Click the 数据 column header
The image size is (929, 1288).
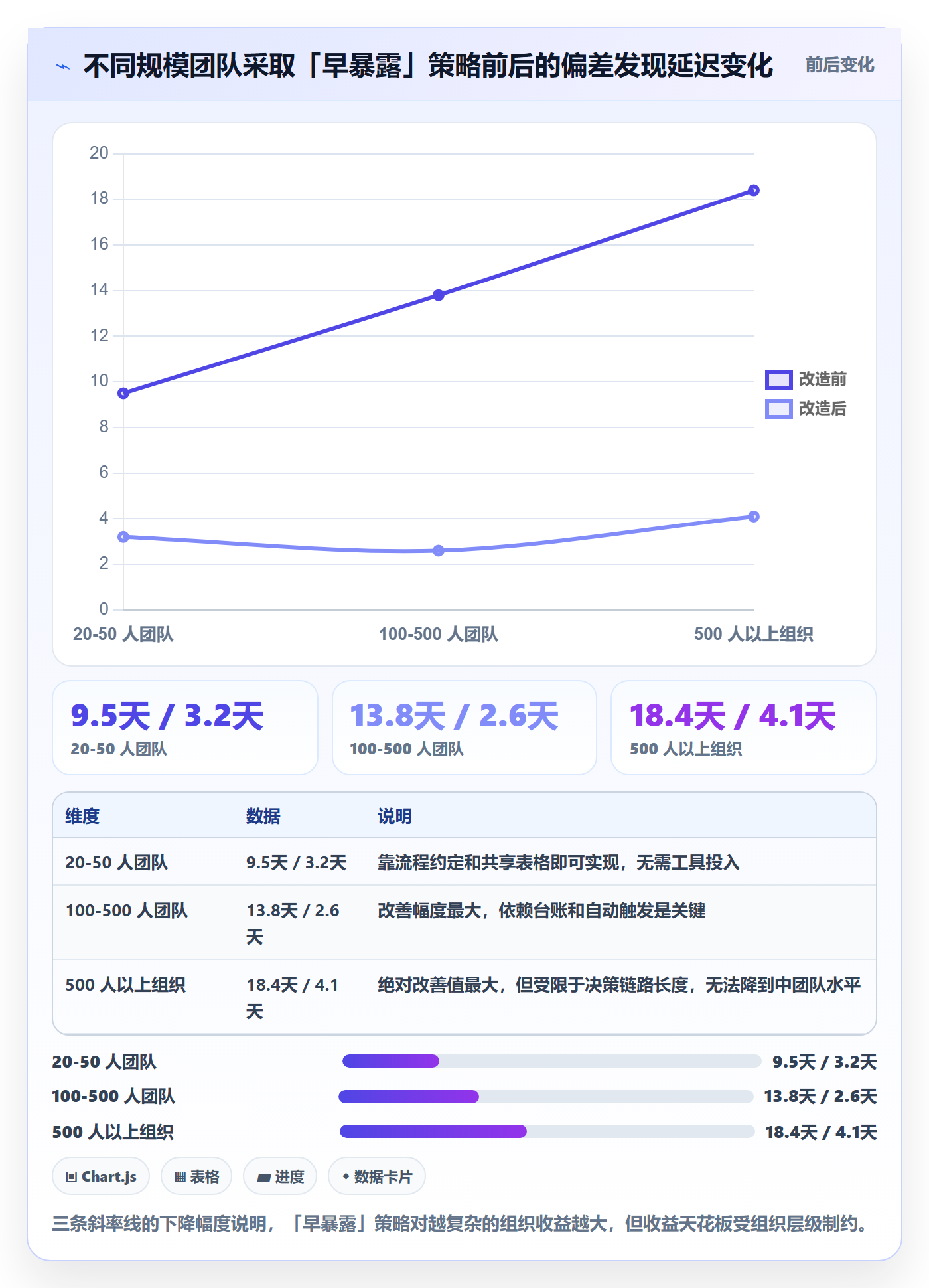point(263,816)
